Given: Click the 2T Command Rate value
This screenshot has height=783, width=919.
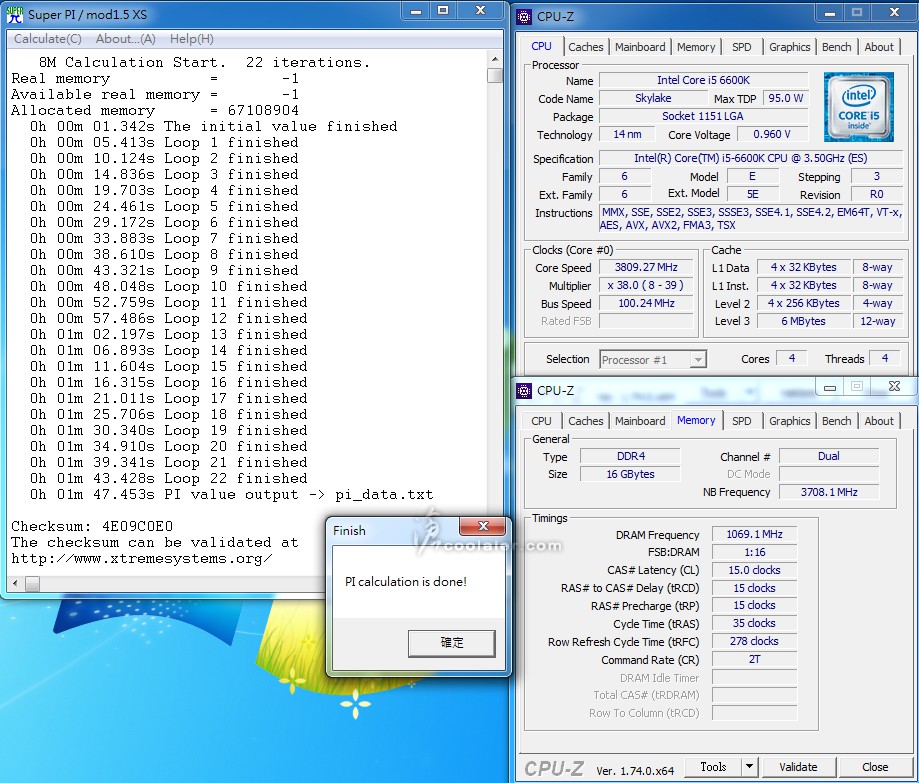Looking at the screenshot, I should [x=754, y=659].
